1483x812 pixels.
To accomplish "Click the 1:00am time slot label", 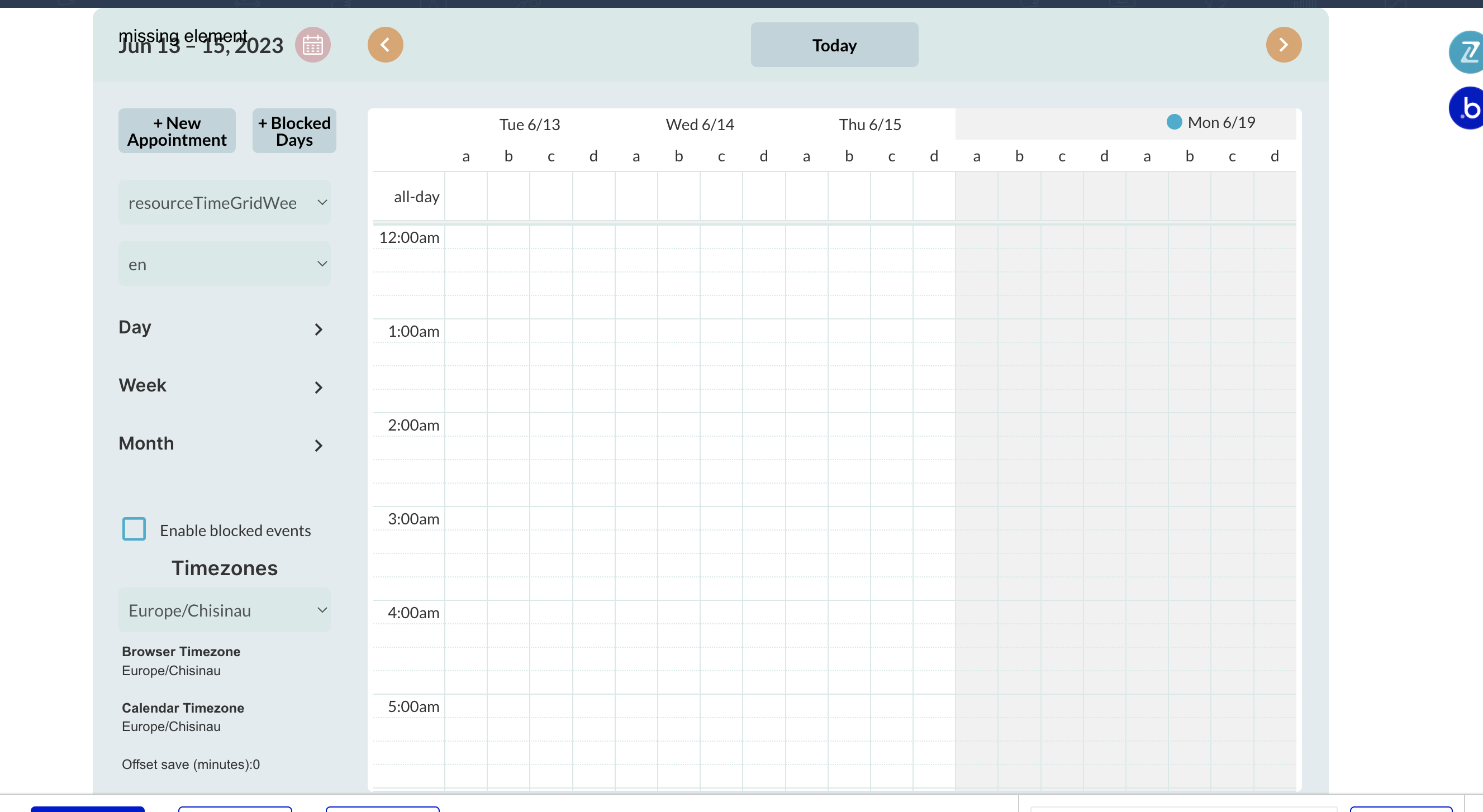I will [413, 332].
